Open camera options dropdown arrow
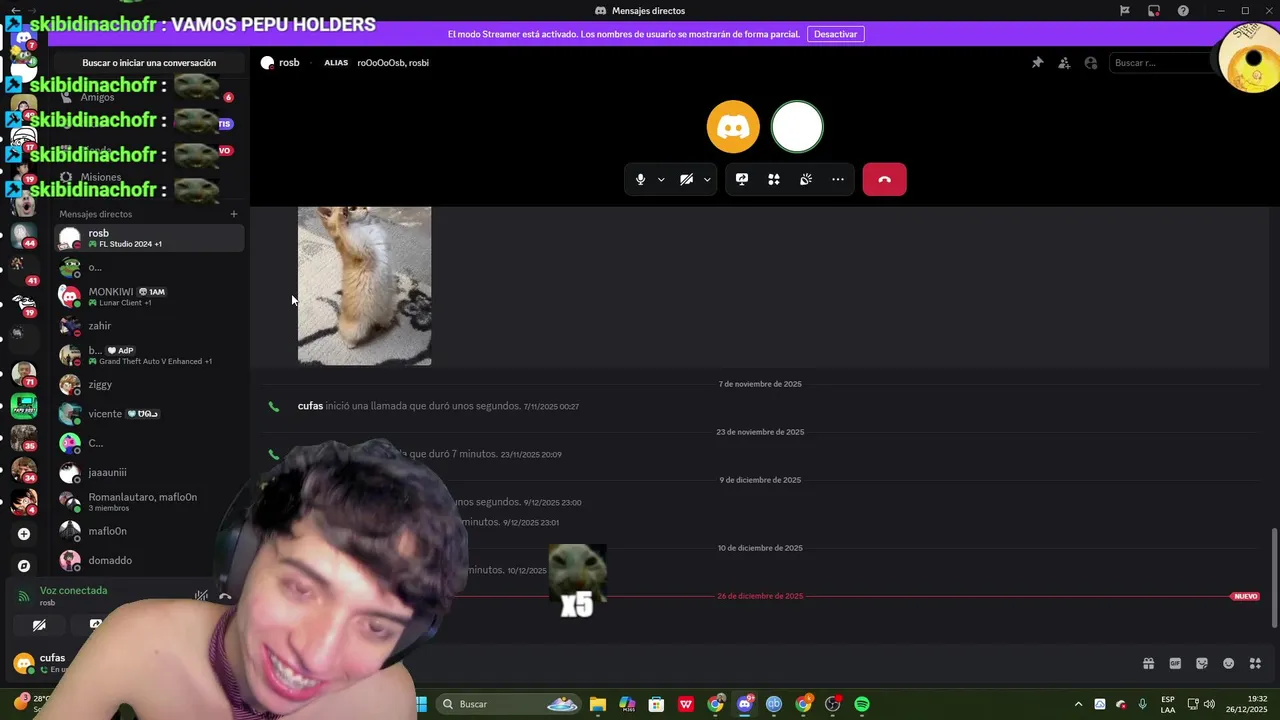Screen dimensions: 1280x720 point(707,180)
